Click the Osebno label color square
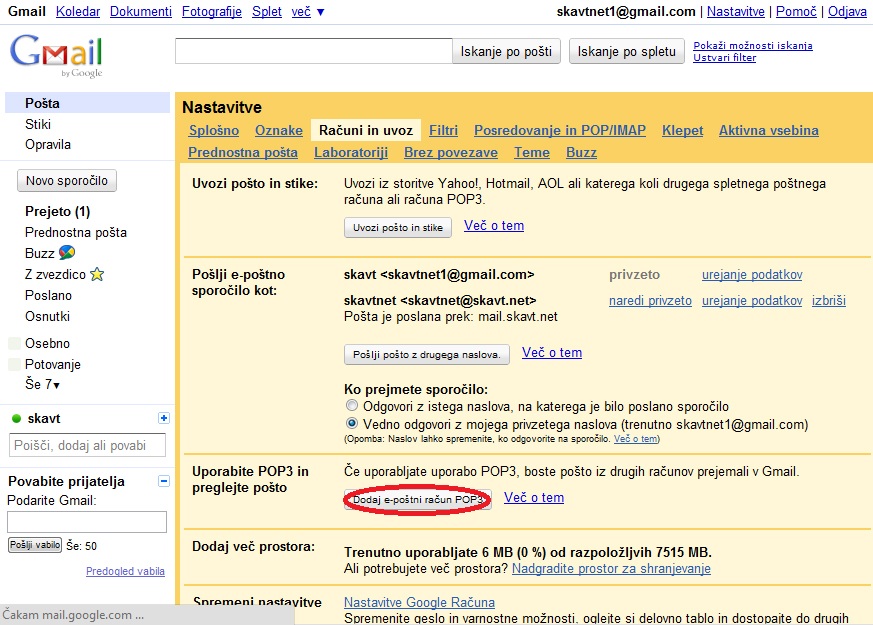The height and width of the screenshot is (625, 873). tap(15, 343)
